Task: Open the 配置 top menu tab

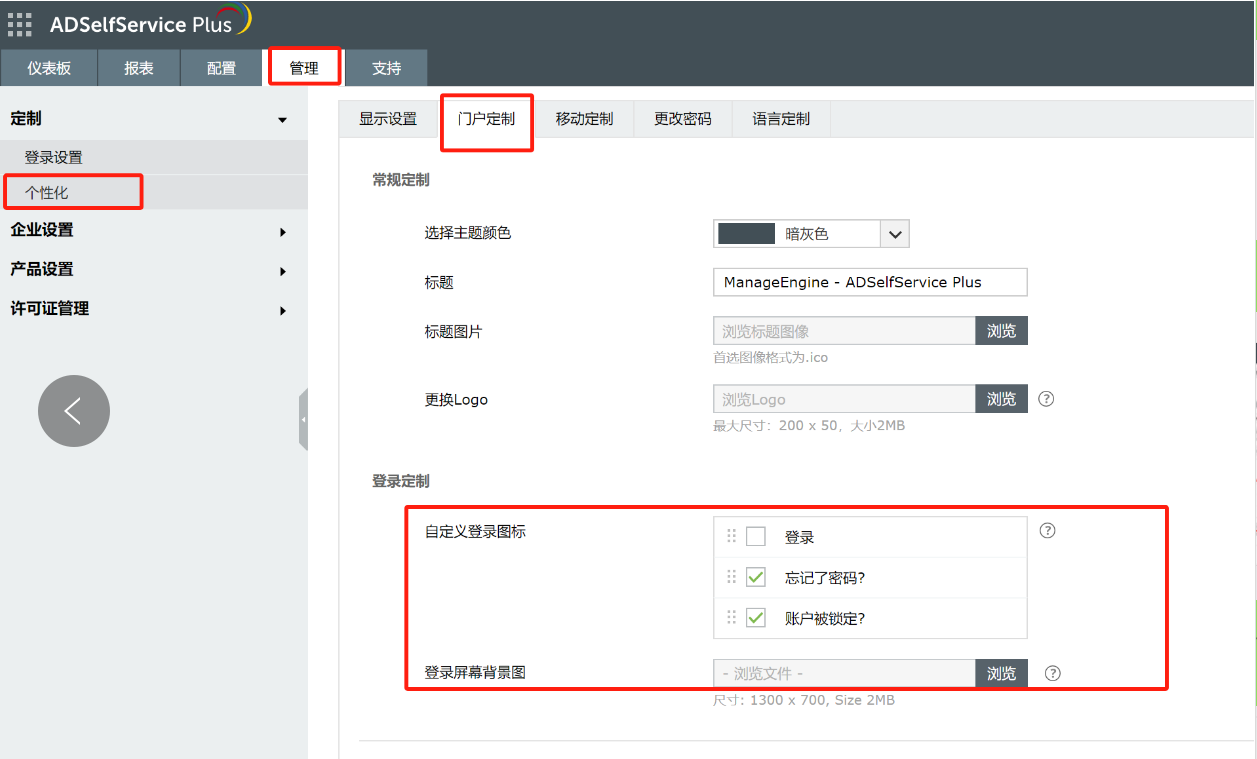Action: pos(221,68)
